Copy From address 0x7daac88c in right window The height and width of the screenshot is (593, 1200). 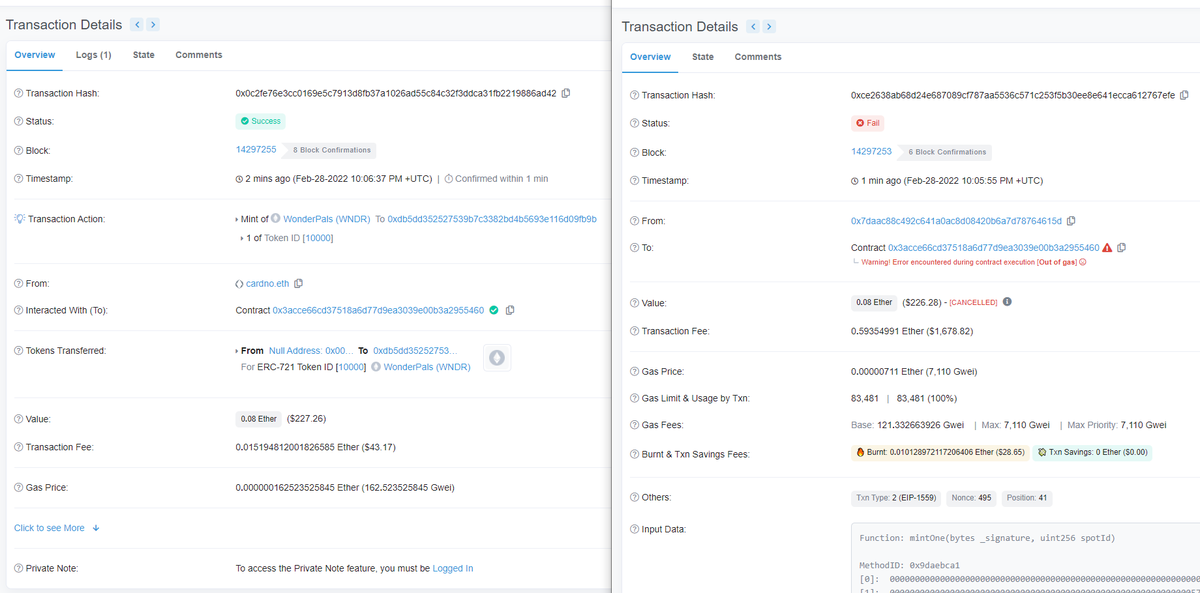(x=1072, y=220)
